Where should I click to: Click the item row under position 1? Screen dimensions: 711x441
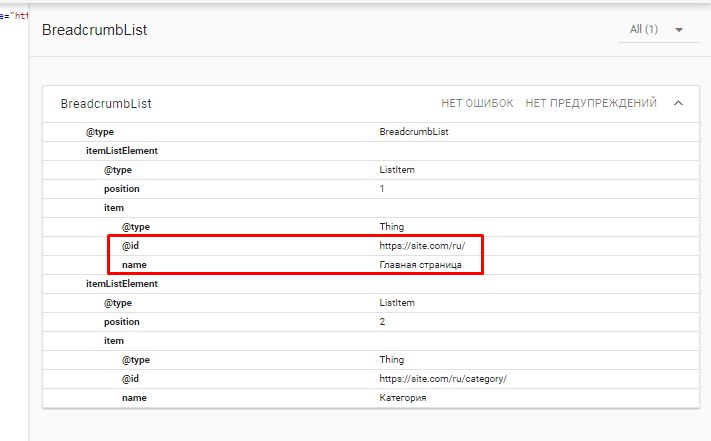371,208
